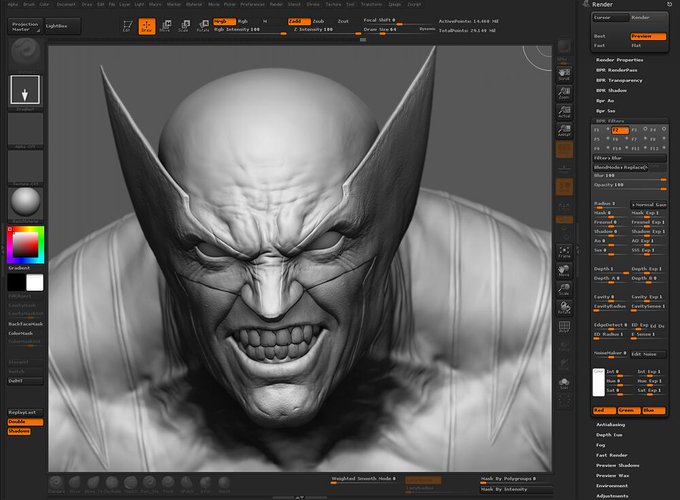Screen dimensions: 680x500
Task: Toggle the Zadd button
Action: [299, 21]
